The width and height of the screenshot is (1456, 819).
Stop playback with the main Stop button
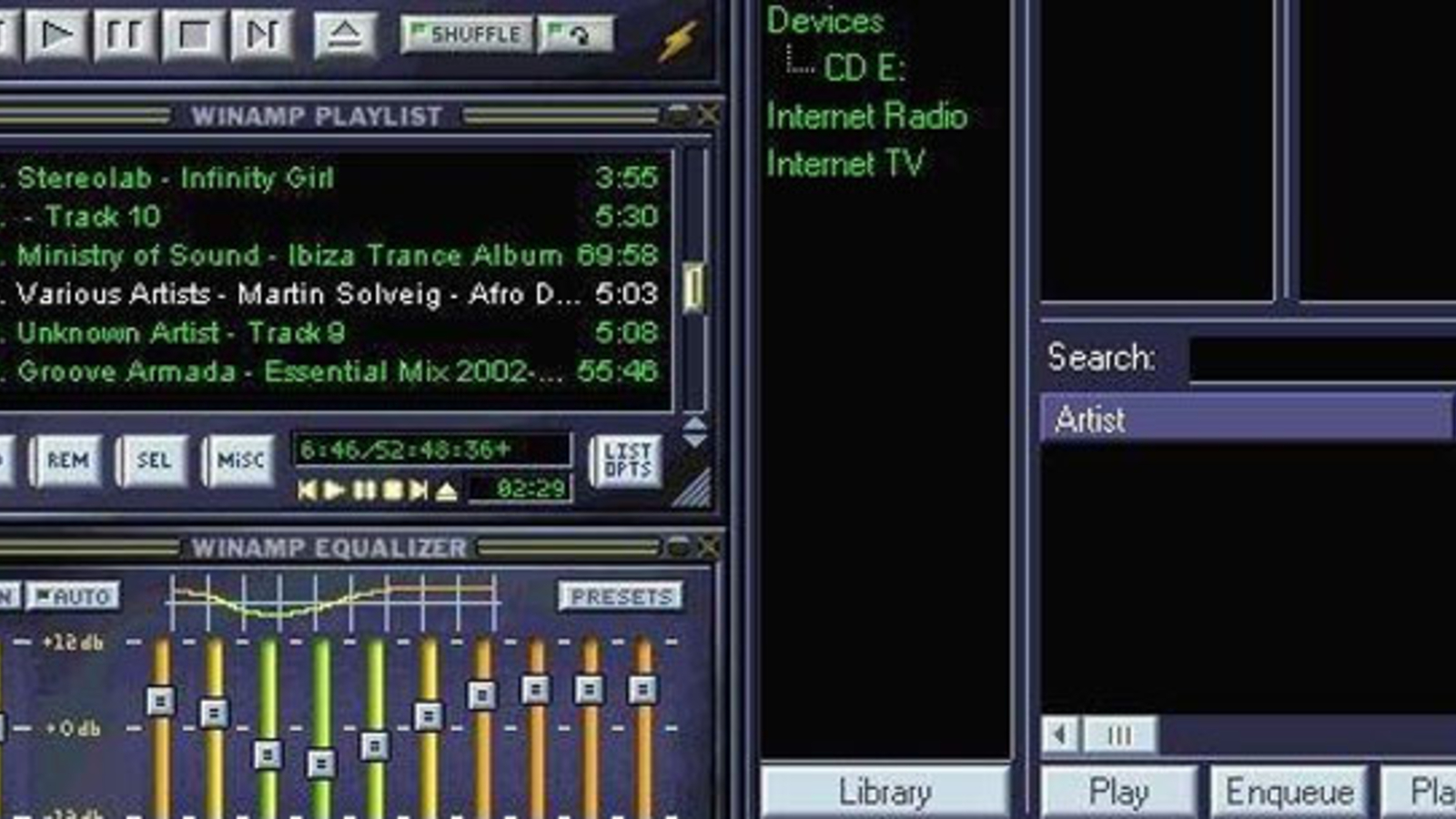(193, 35)
